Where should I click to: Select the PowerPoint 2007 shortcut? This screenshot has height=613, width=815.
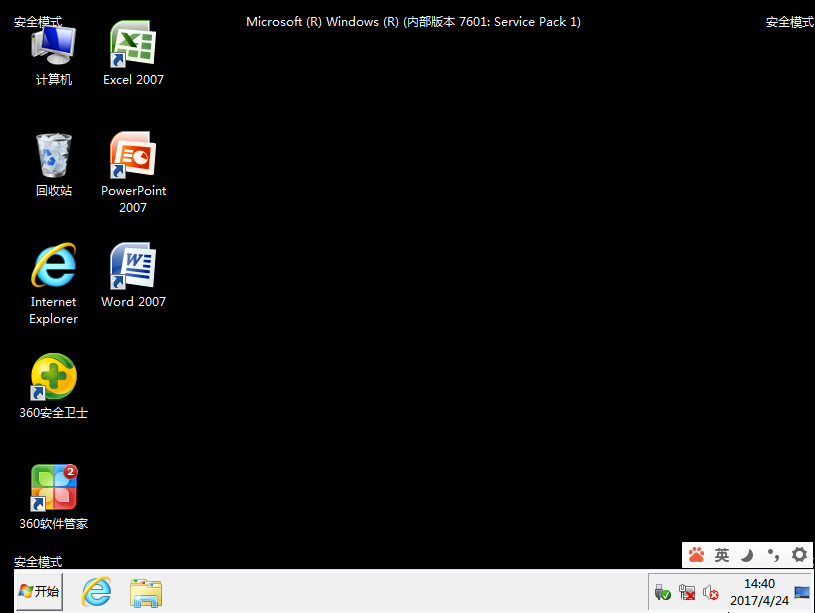pyautogui.click(x=133, y=155)
